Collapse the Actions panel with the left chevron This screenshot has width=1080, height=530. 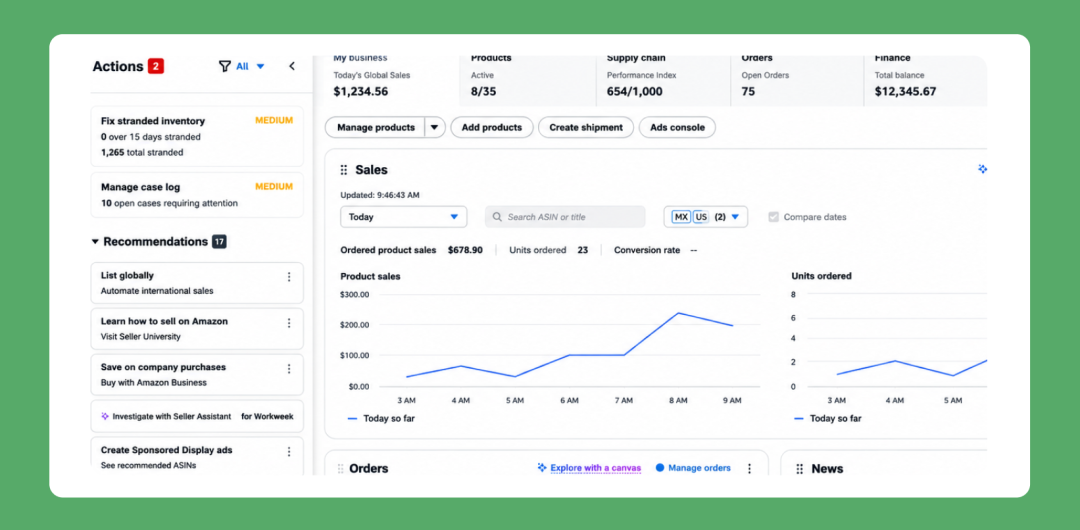pos(291,66)
